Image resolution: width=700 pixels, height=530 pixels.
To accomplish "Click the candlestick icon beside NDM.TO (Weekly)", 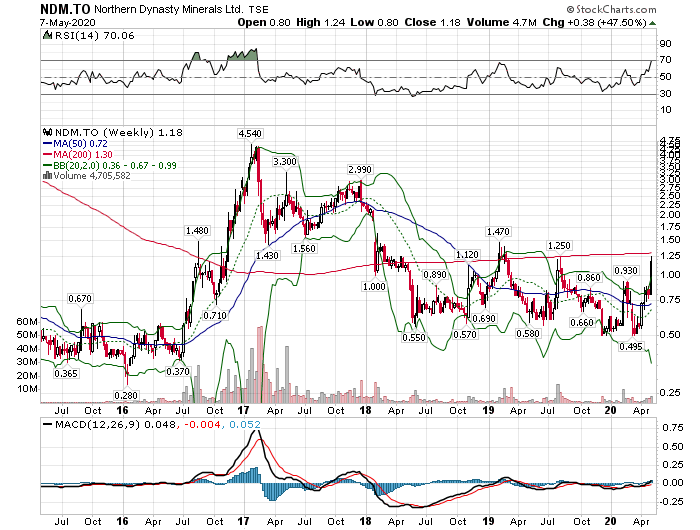I will click(x=47, y=132).
